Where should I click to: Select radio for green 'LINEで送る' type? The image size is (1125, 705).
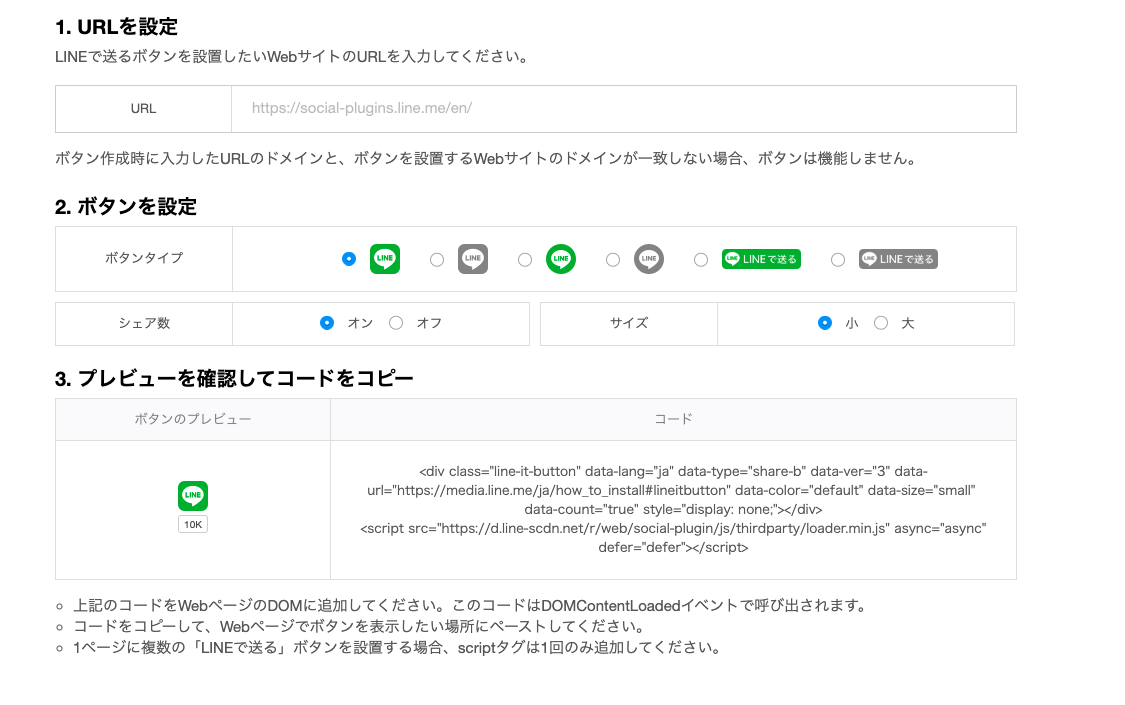click(701, 260)
